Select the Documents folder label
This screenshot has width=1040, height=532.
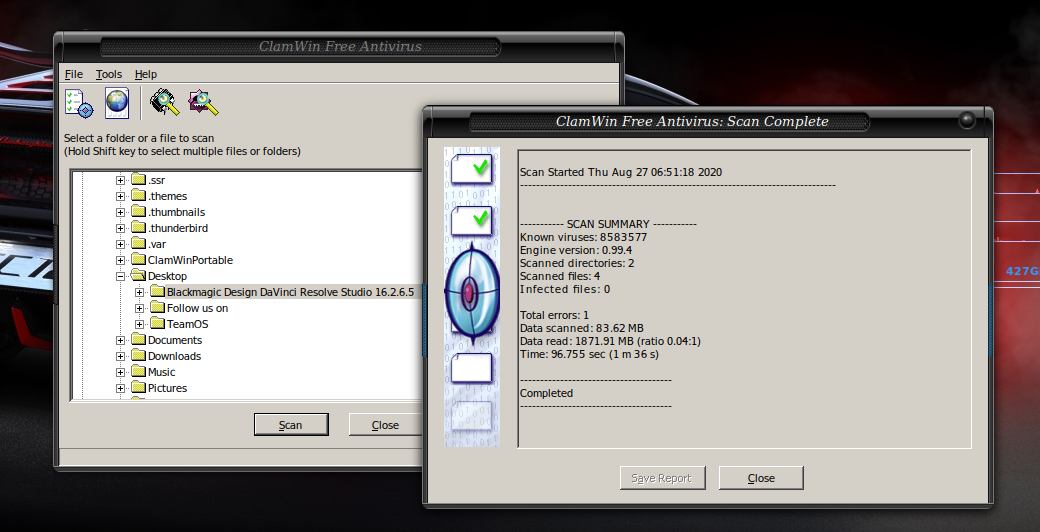pos(175,340)
